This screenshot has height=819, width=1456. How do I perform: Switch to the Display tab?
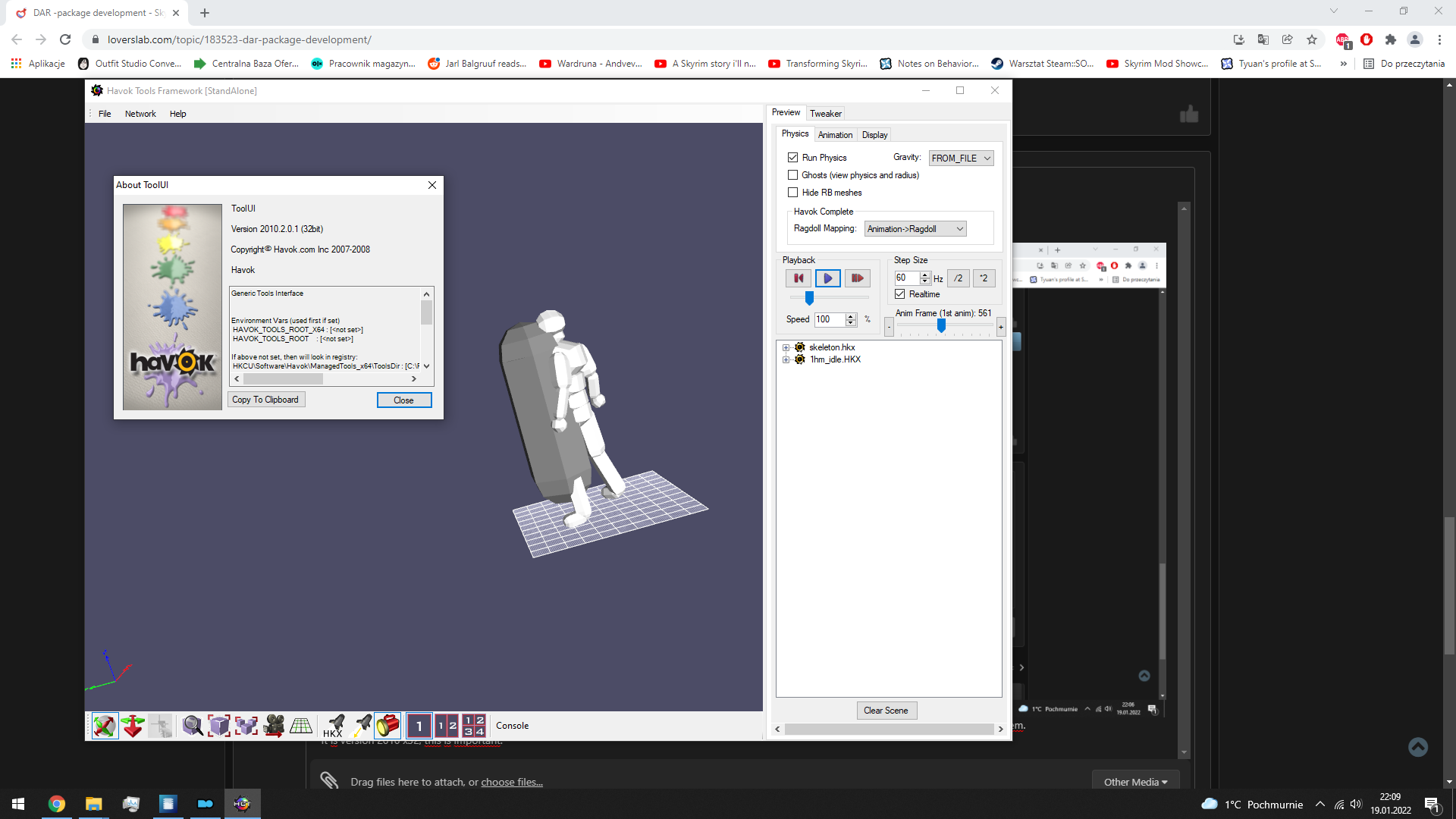pos(874,135)
